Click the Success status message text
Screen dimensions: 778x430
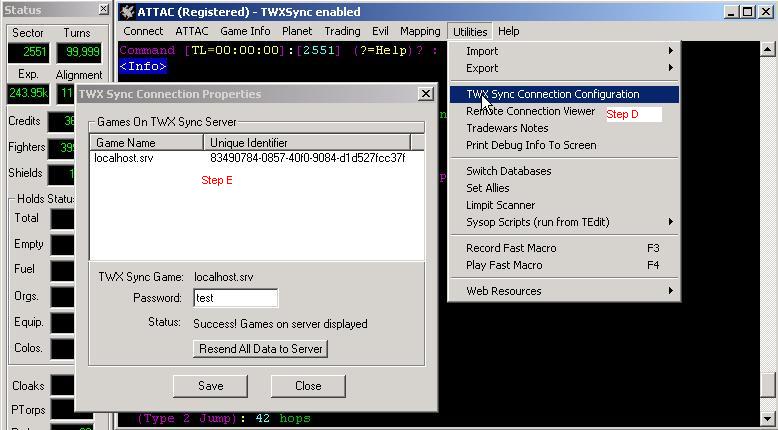(280, 324)
